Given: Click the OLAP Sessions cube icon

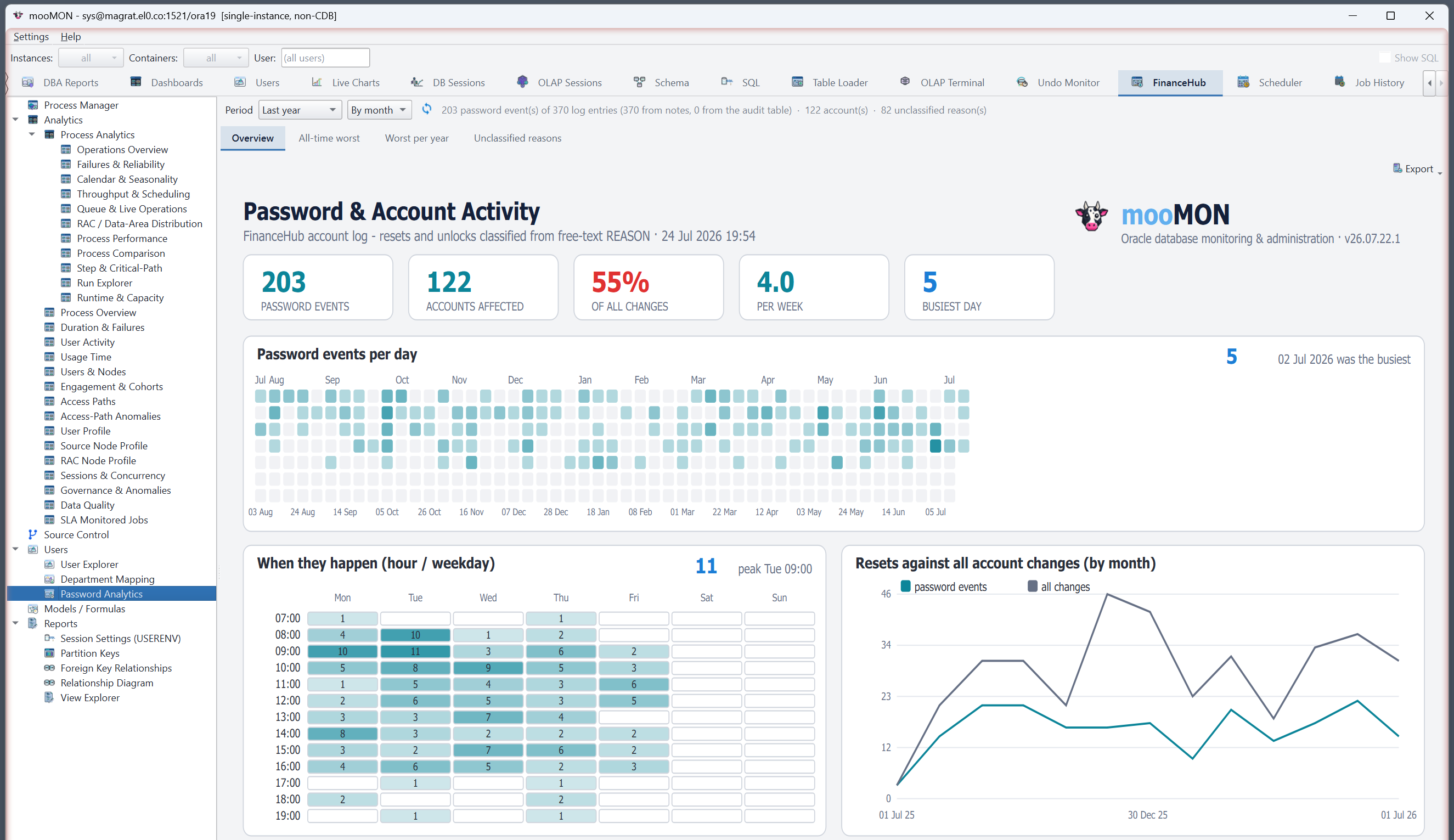Looking at the screenshot, I should click(x=522, y=82).
